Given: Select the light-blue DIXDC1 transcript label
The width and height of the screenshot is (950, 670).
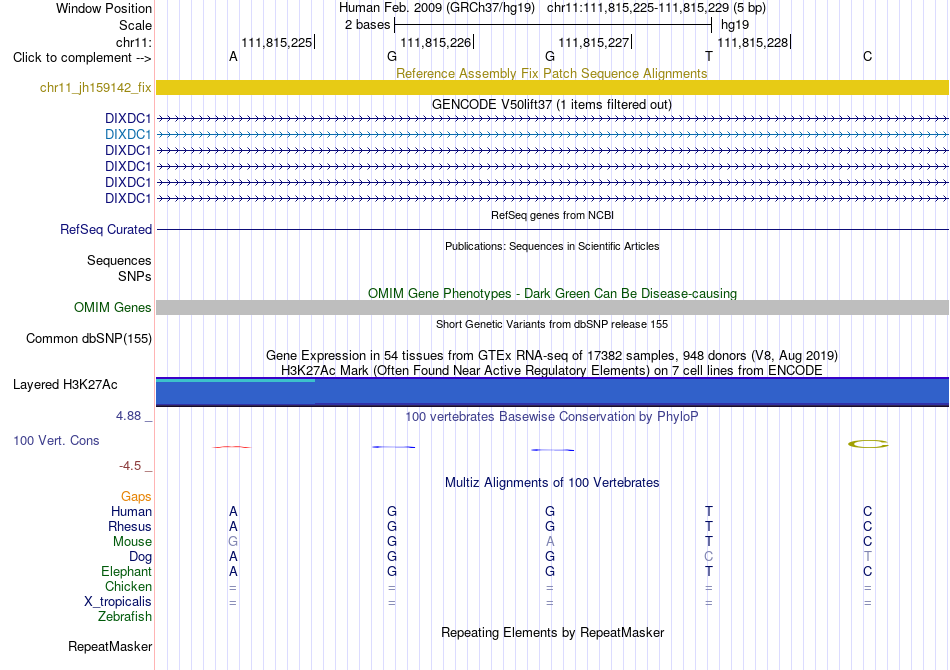Looking at the screenshot, I should [x=128, y=134].
